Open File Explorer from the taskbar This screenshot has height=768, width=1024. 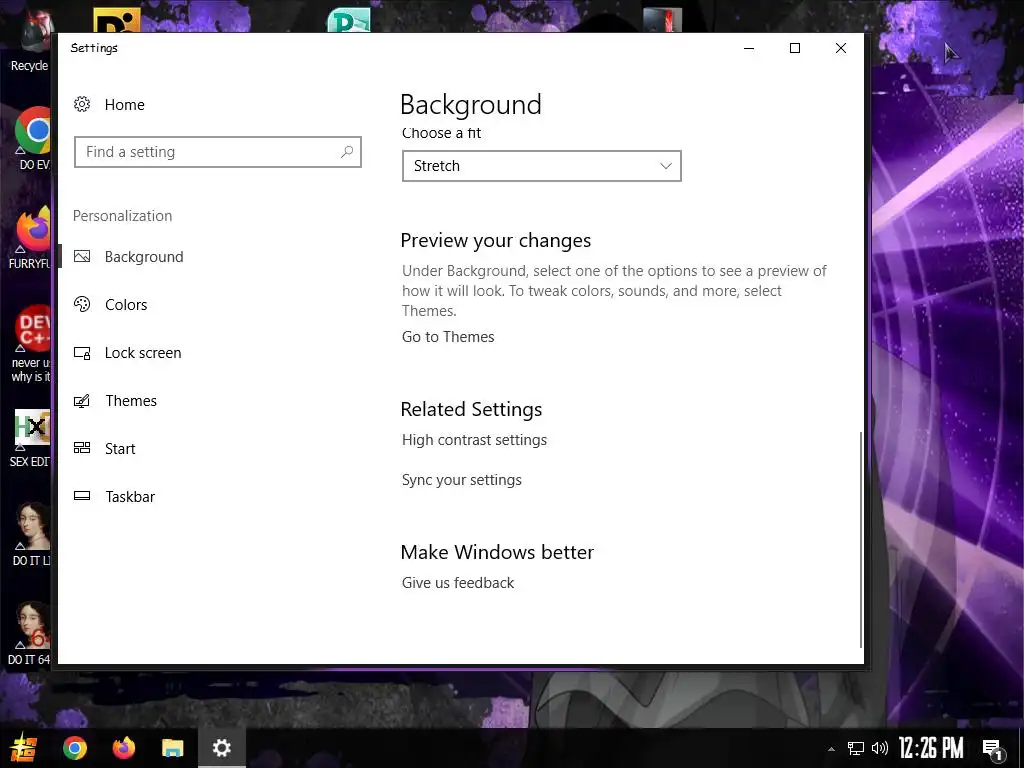coord(172,748)
